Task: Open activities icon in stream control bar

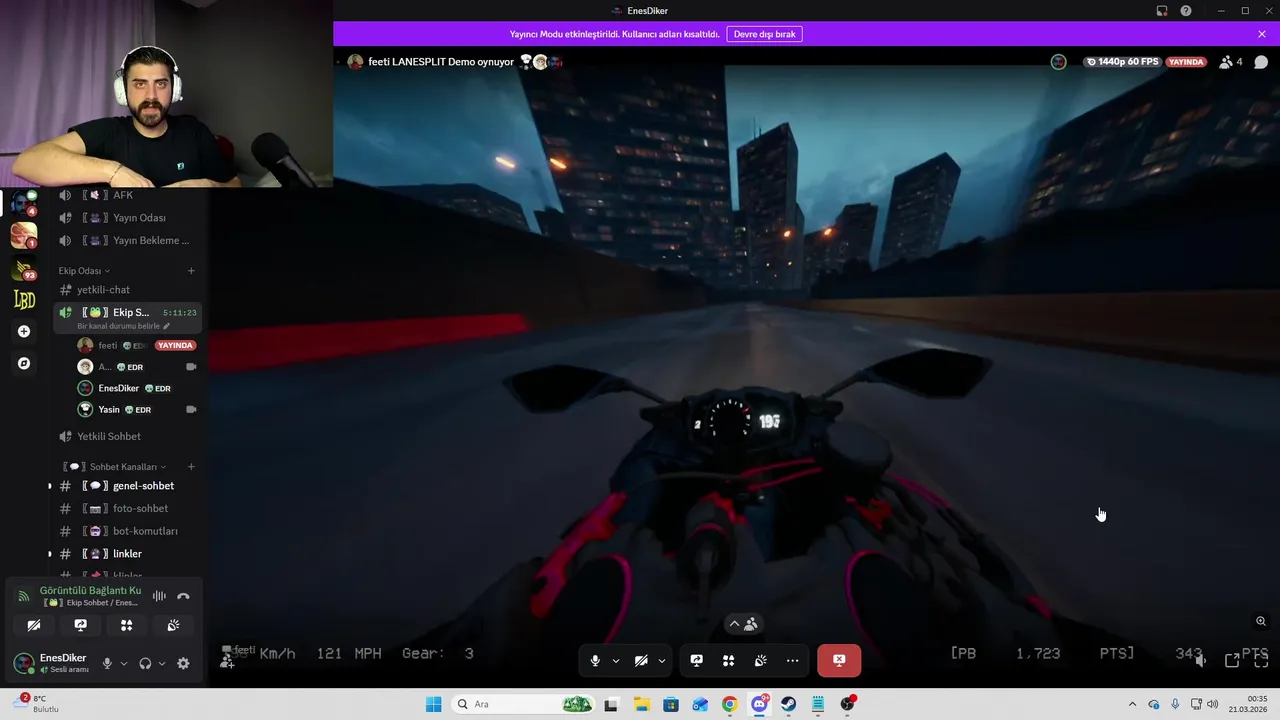Action: [x=728, y=660]
